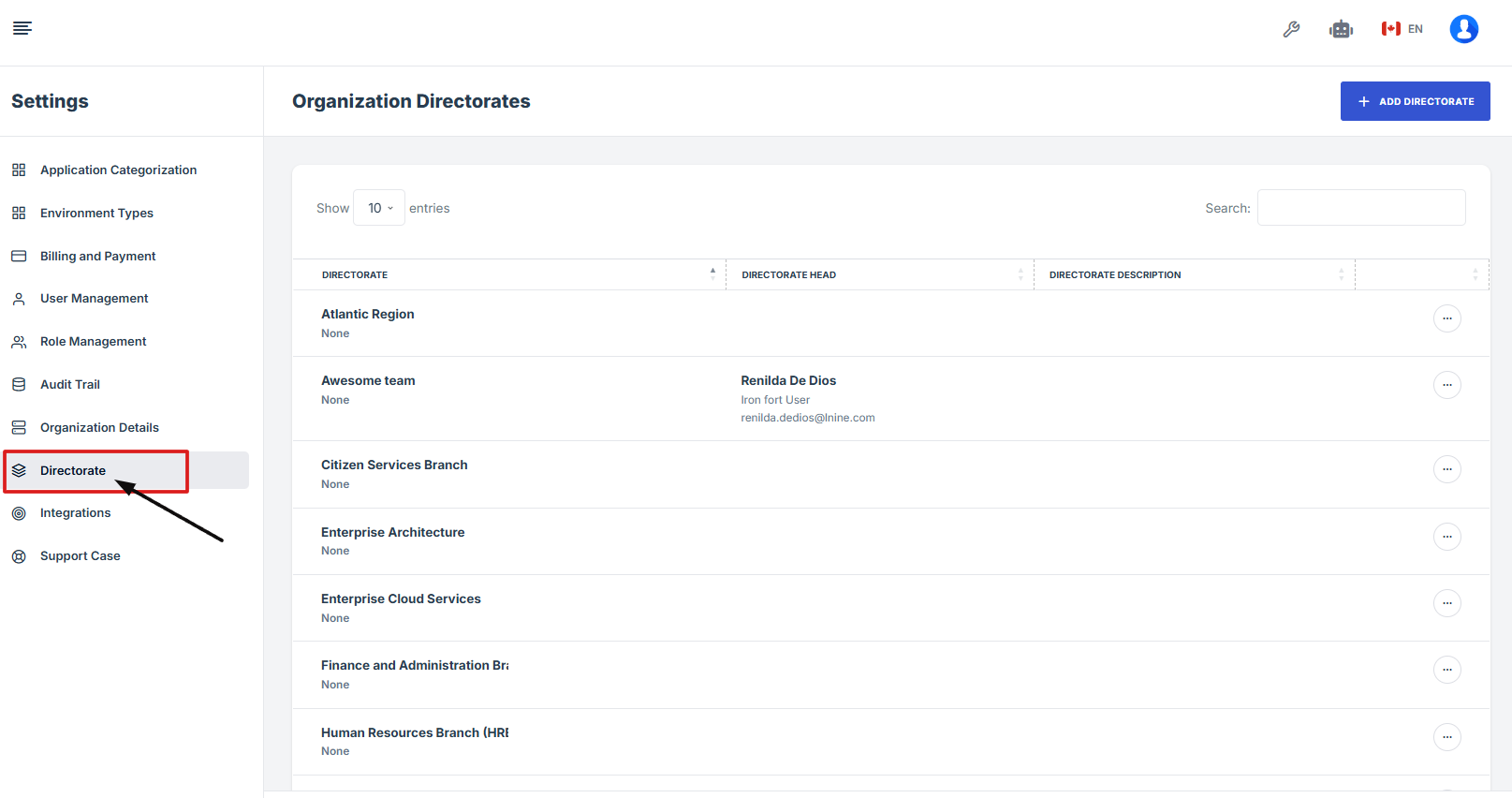
Task: Open the user profile avatar
Action: (x=1463, y=29)
